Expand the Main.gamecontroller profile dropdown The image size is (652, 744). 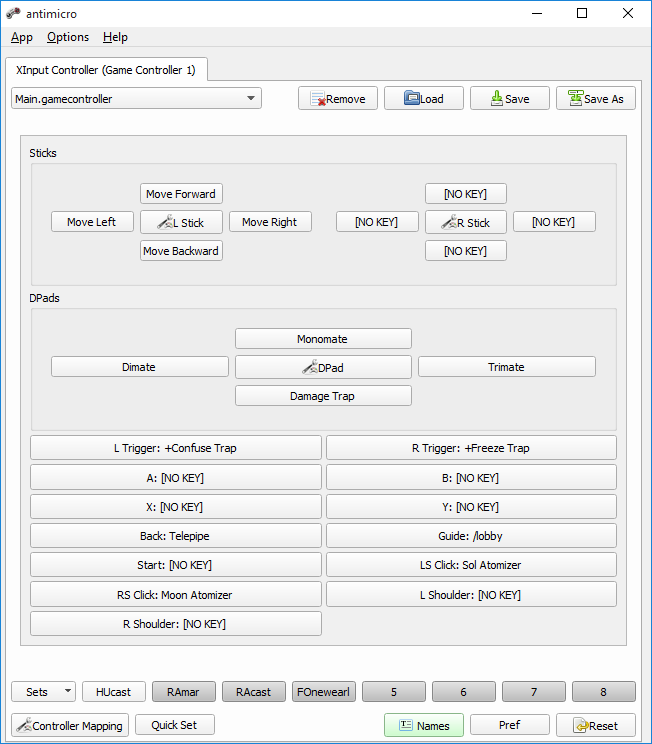coord(136,99)
